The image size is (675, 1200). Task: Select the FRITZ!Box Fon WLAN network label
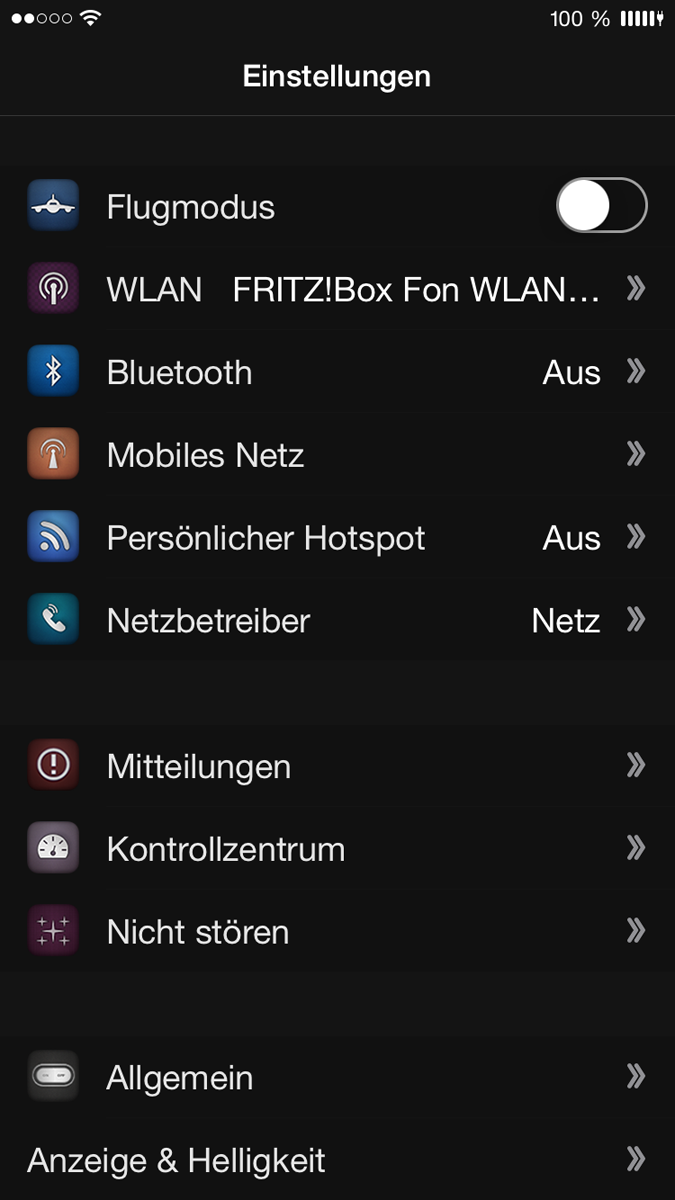(416, 290)
